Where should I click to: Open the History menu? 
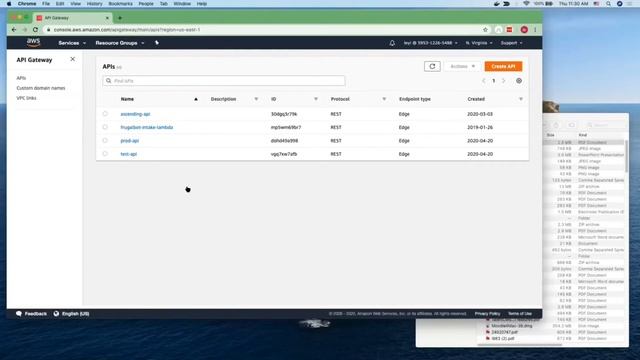(x=94, y=4)
